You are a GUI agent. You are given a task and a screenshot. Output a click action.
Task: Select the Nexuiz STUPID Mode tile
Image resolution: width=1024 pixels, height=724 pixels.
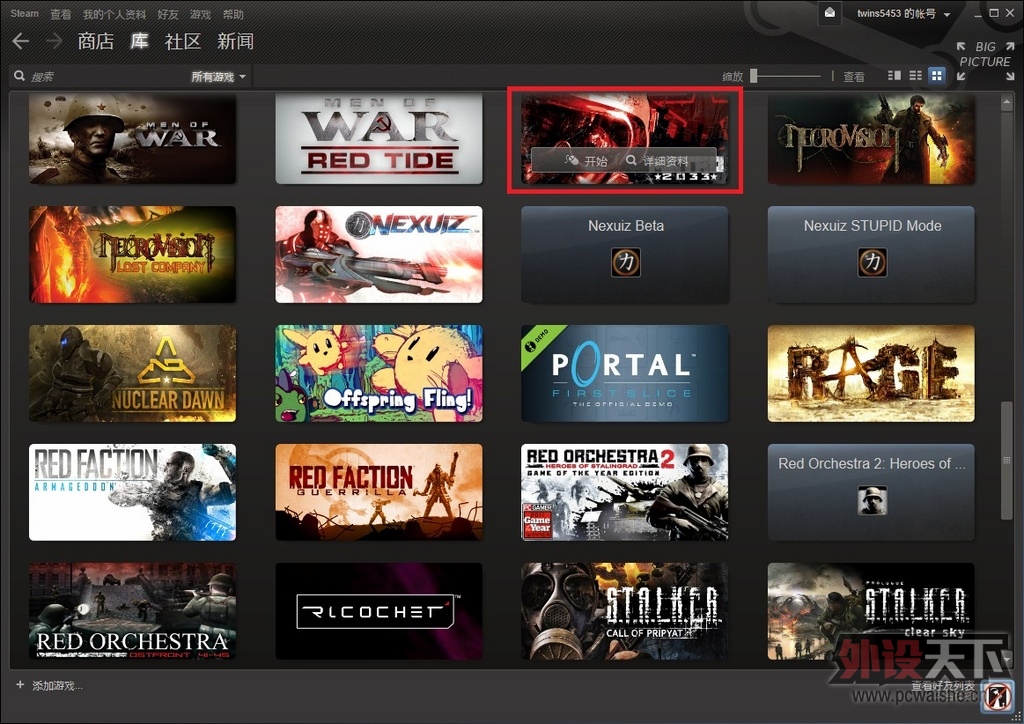coord(871,255)
